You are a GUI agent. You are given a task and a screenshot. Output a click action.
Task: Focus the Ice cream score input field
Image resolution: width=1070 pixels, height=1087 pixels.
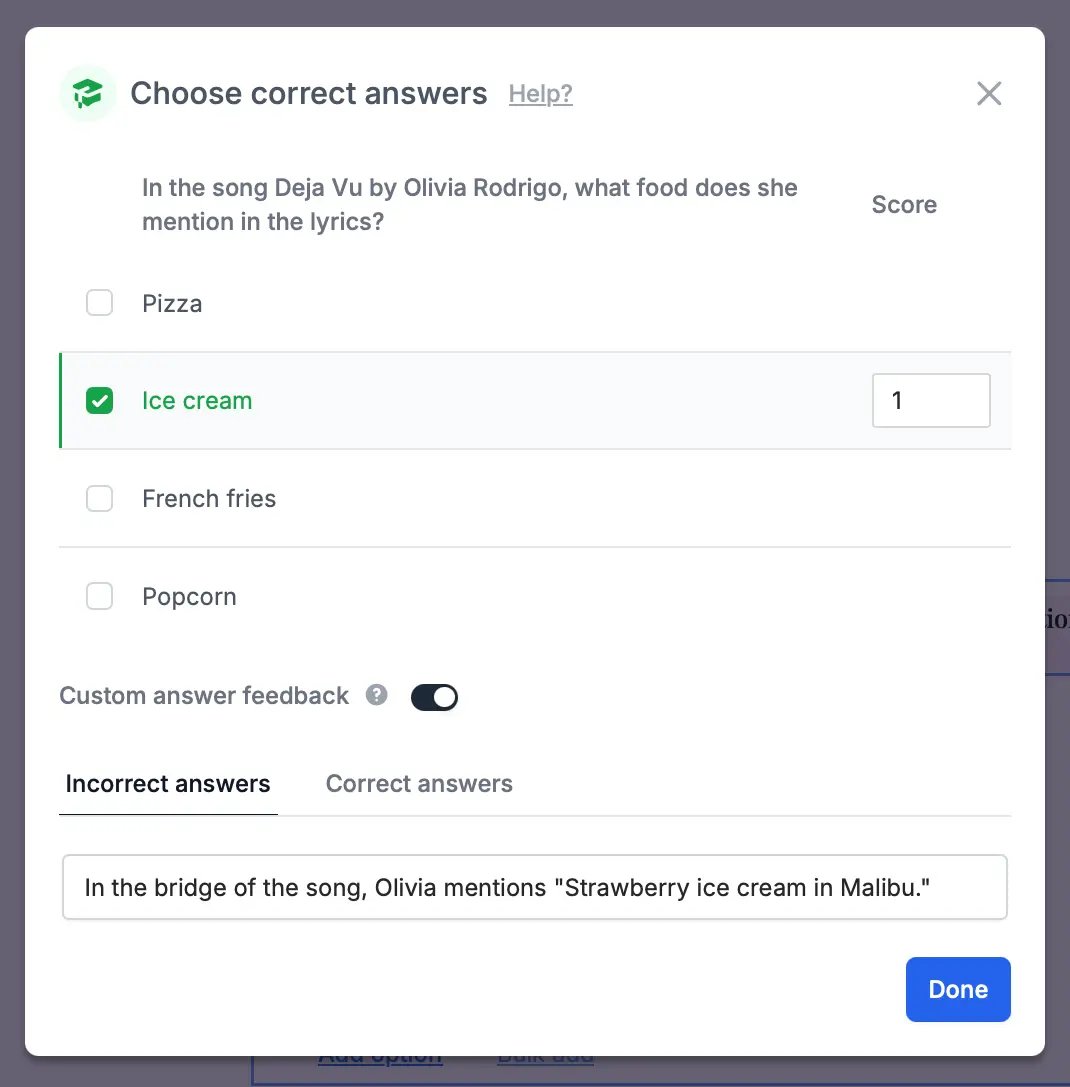931,401
